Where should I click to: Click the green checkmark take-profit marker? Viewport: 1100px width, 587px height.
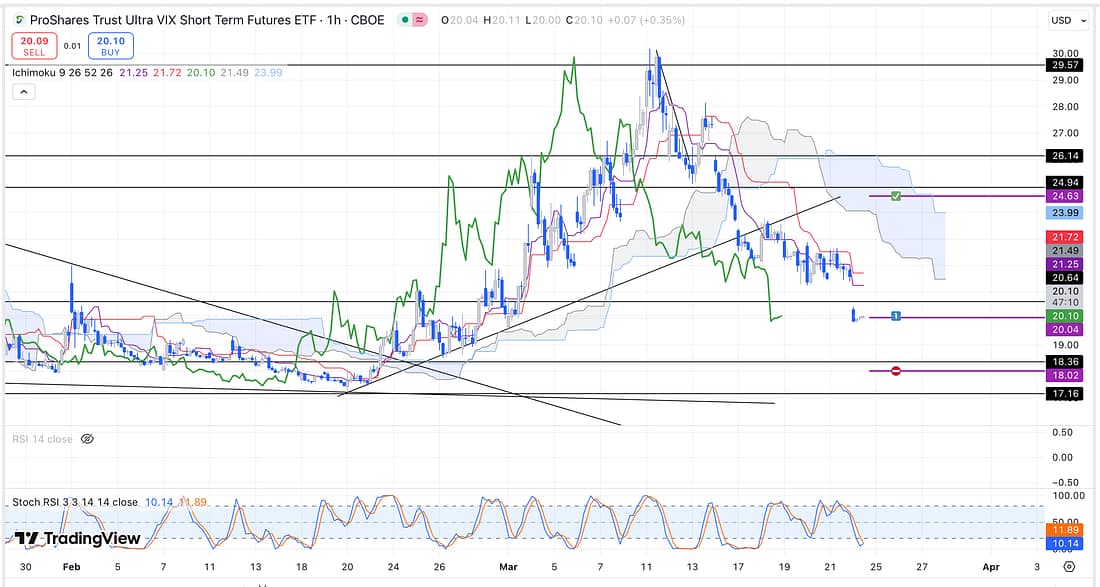pos(896,196)
